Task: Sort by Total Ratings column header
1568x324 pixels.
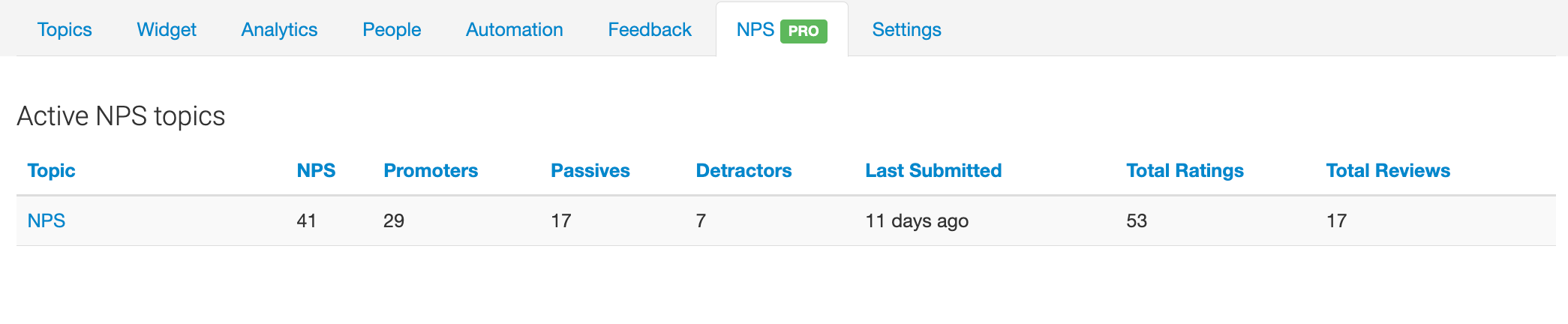Action: [x=1185, y=171]
